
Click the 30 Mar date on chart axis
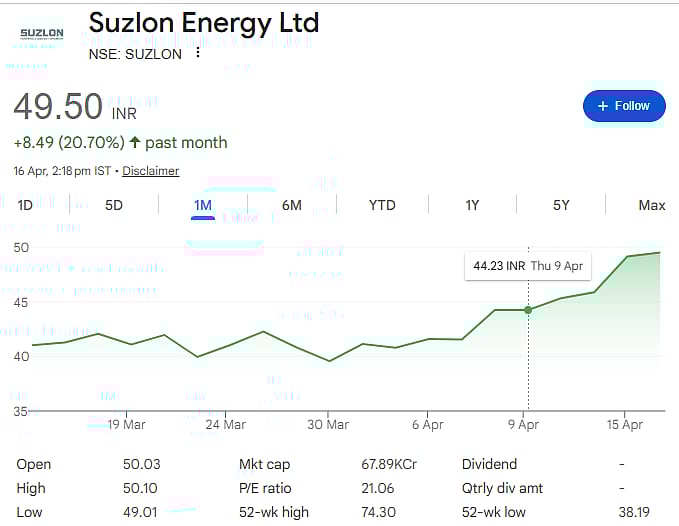pos(328,424)
